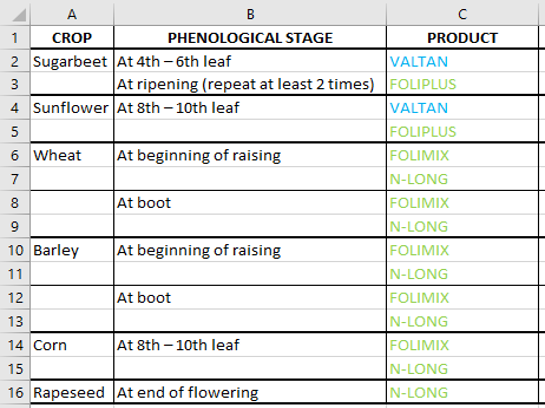Click the Barley cell in row 10
Image resolution: width=545 pixels, height=408 pixels.
tap(72, 250)
